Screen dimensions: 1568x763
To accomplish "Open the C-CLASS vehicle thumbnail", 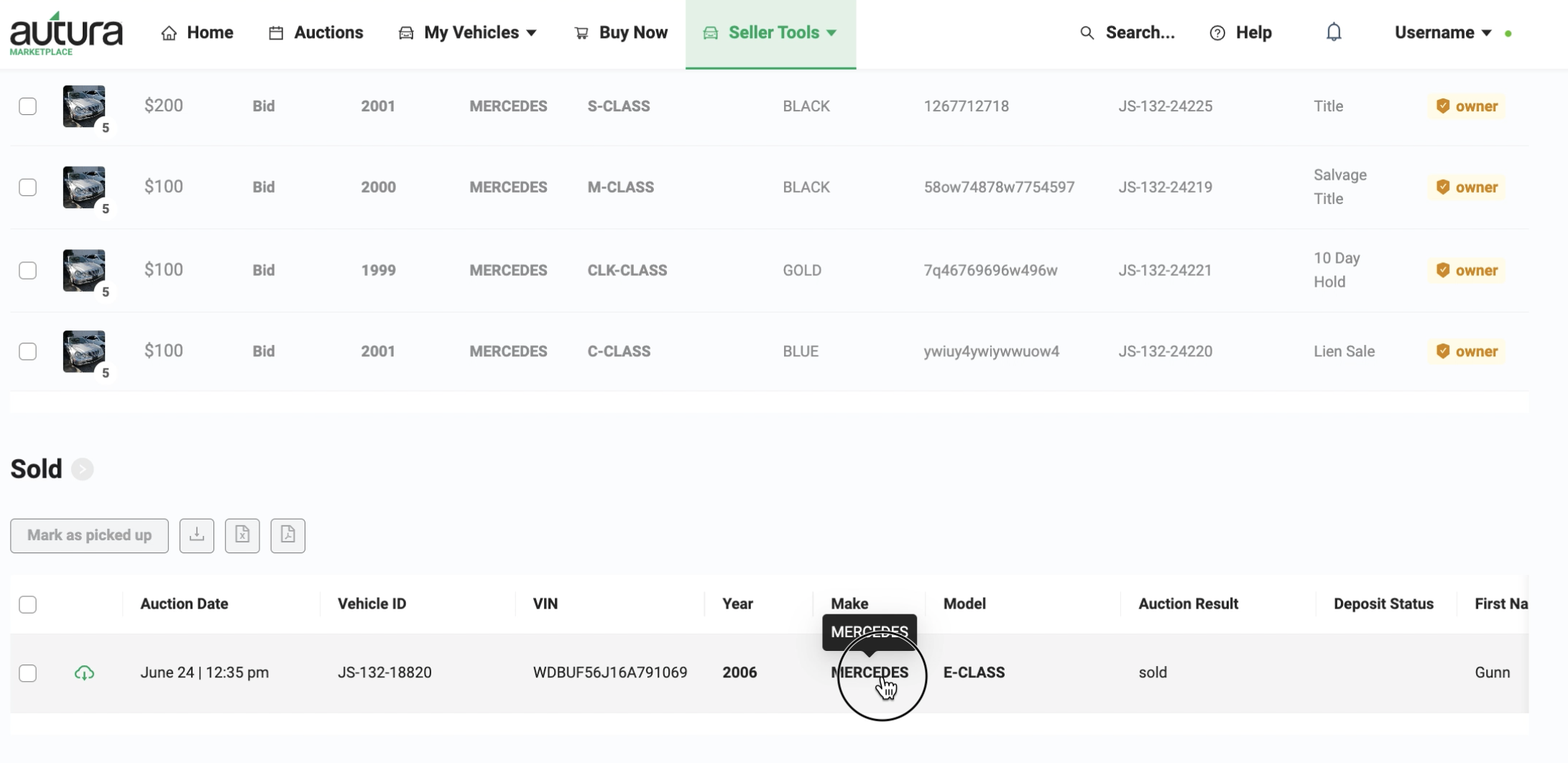I will pyautogui.click(x=84, y=351).
